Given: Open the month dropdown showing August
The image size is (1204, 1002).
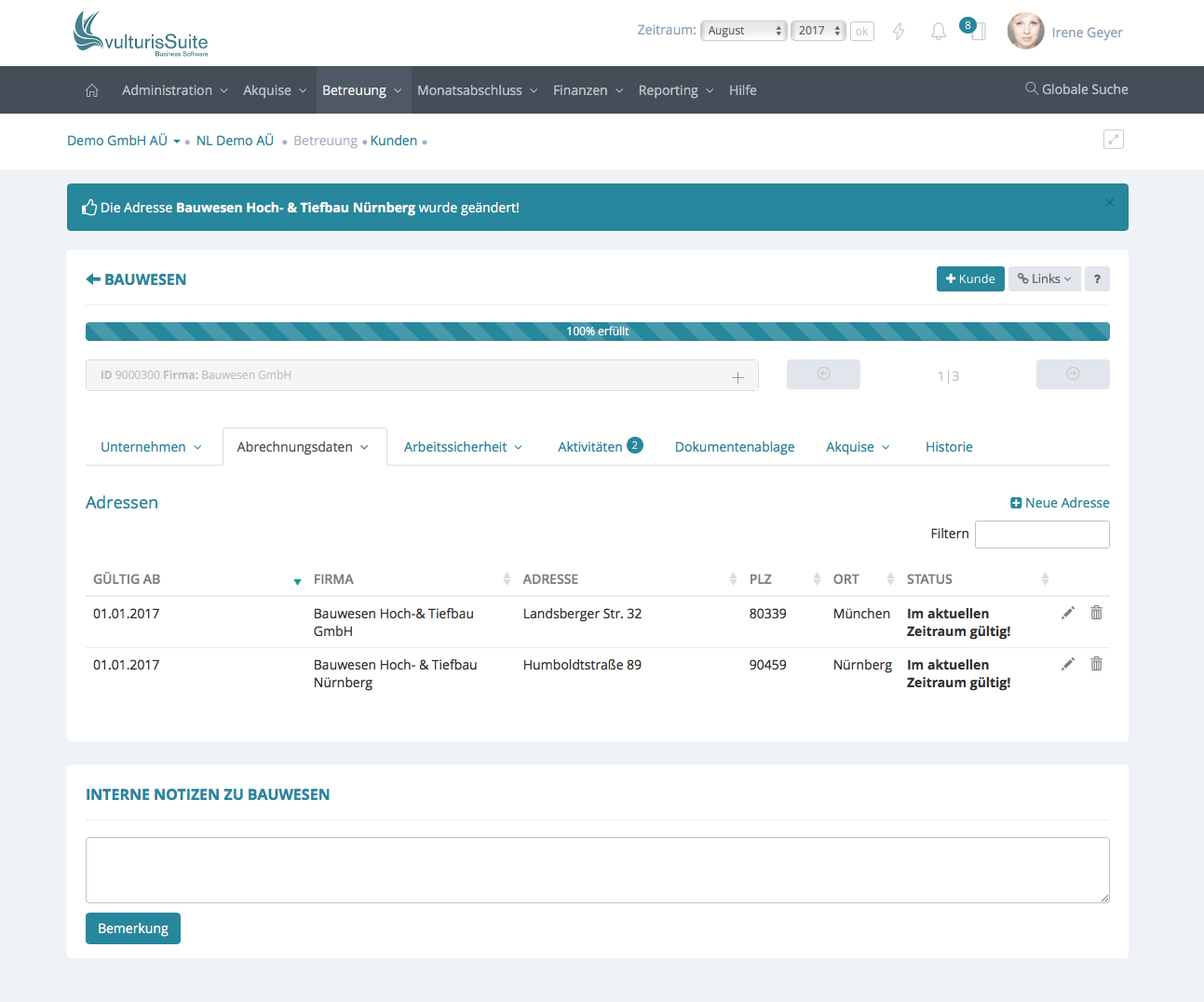Looking at the screenshot, I should (743, 31).
